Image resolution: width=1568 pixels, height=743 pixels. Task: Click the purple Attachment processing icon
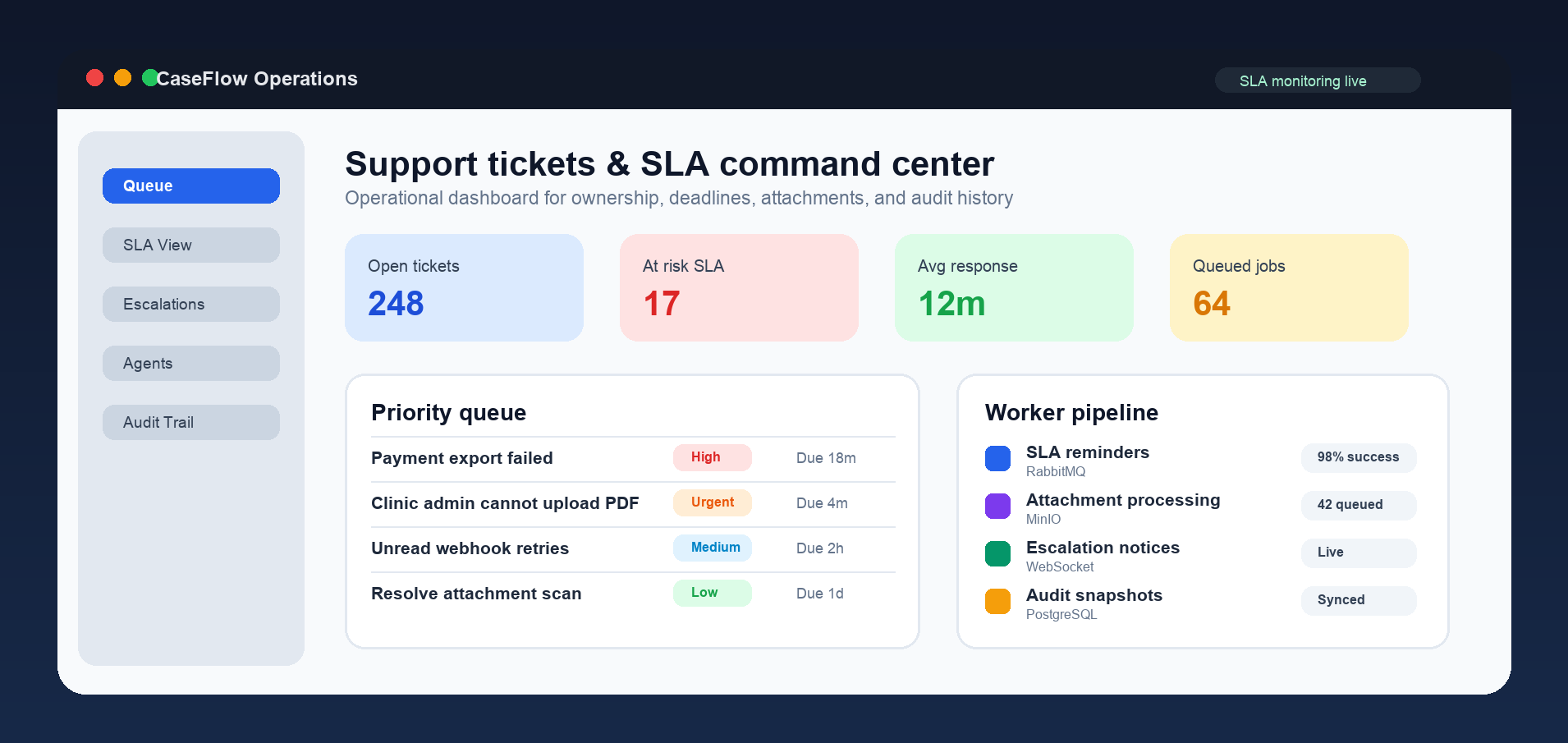tap(997, 507)
